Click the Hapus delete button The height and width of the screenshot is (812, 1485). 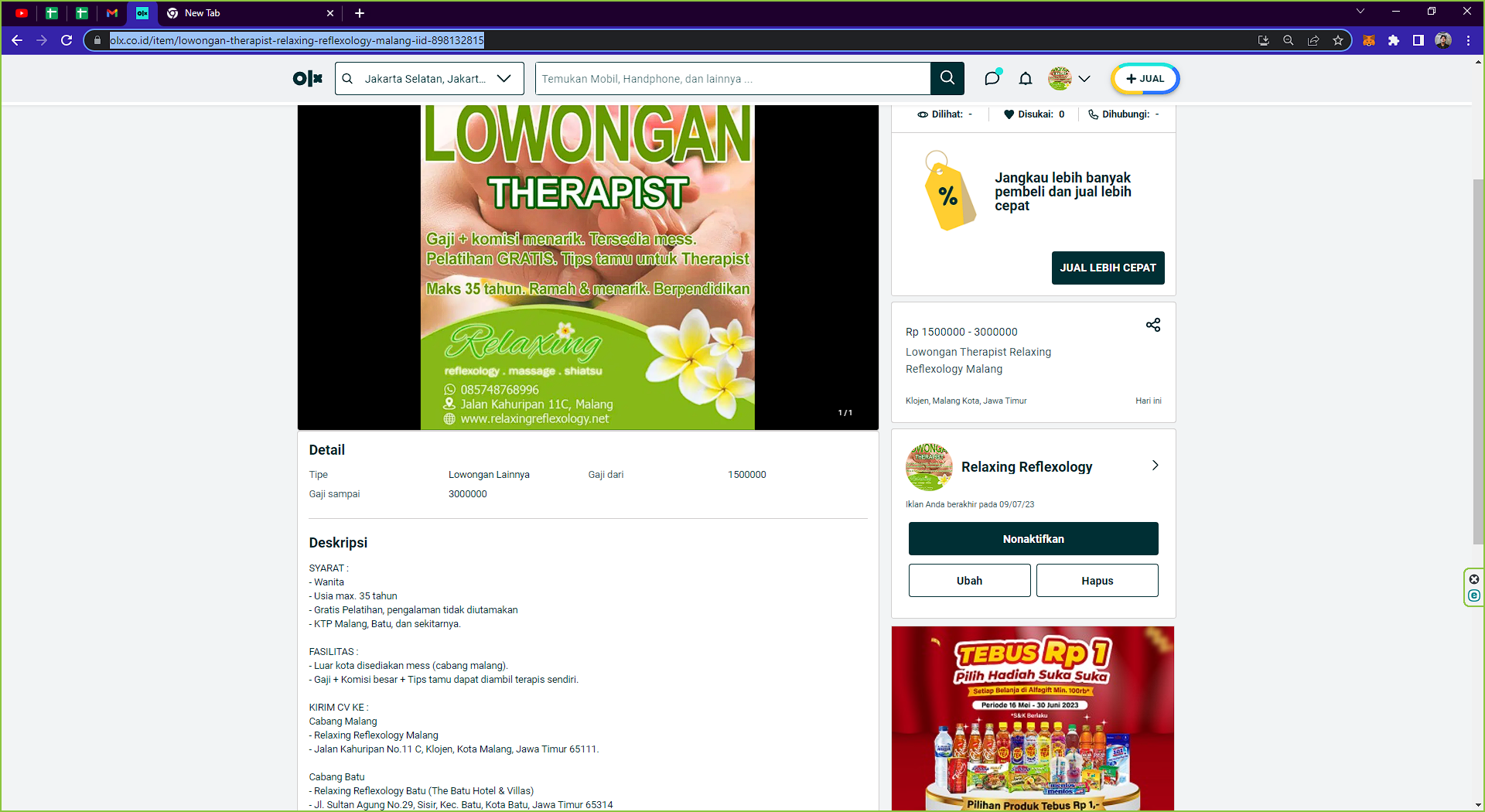[x=1098, y=581]
